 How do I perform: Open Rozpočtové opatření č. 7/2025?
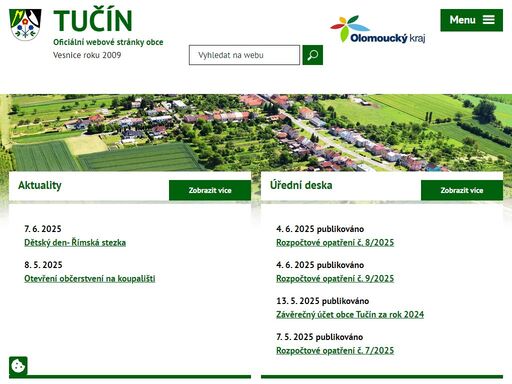(335, 350)
